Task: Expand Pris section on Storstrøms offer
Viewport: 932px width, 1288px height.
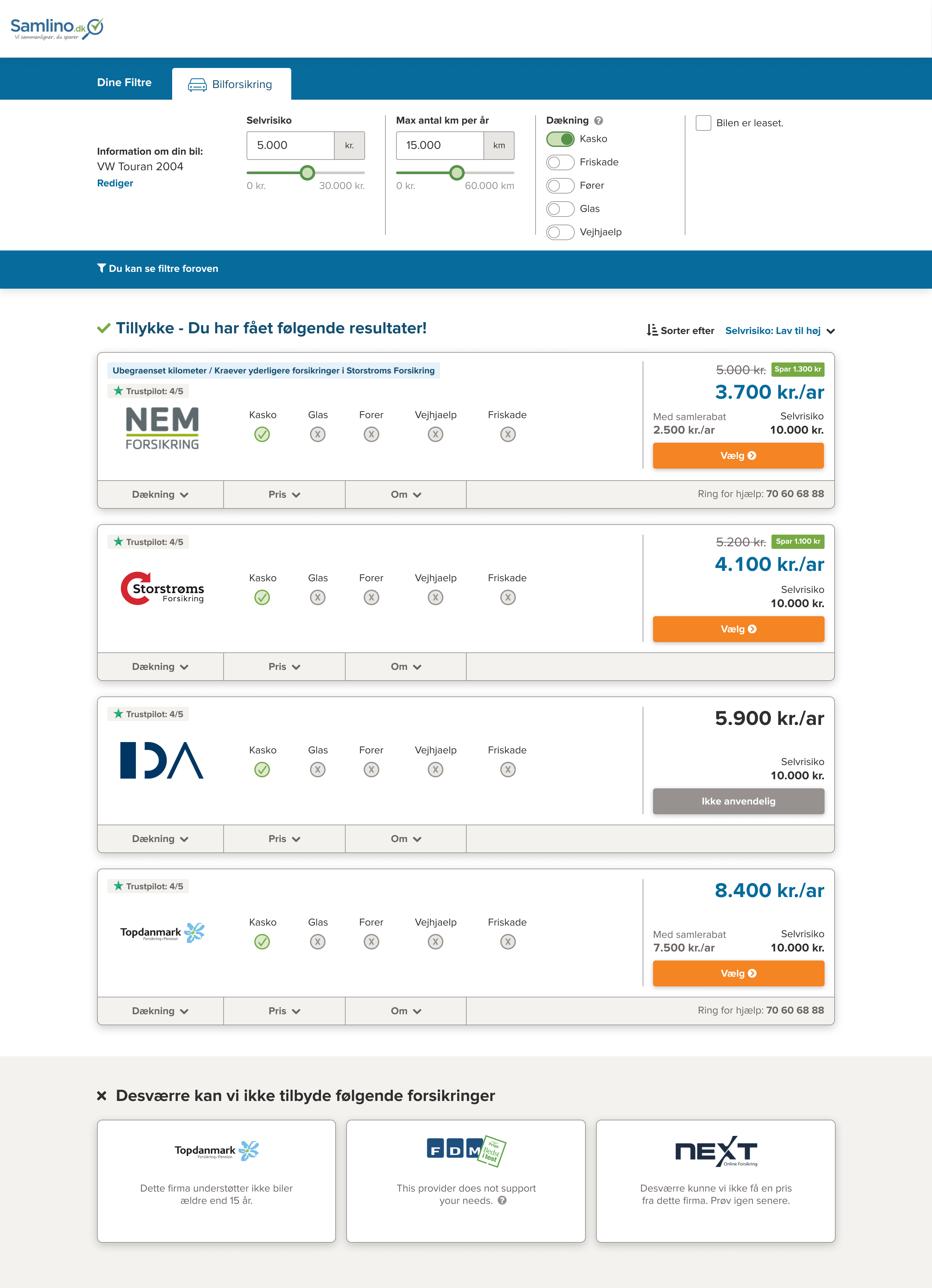Action: click(284, 667)
